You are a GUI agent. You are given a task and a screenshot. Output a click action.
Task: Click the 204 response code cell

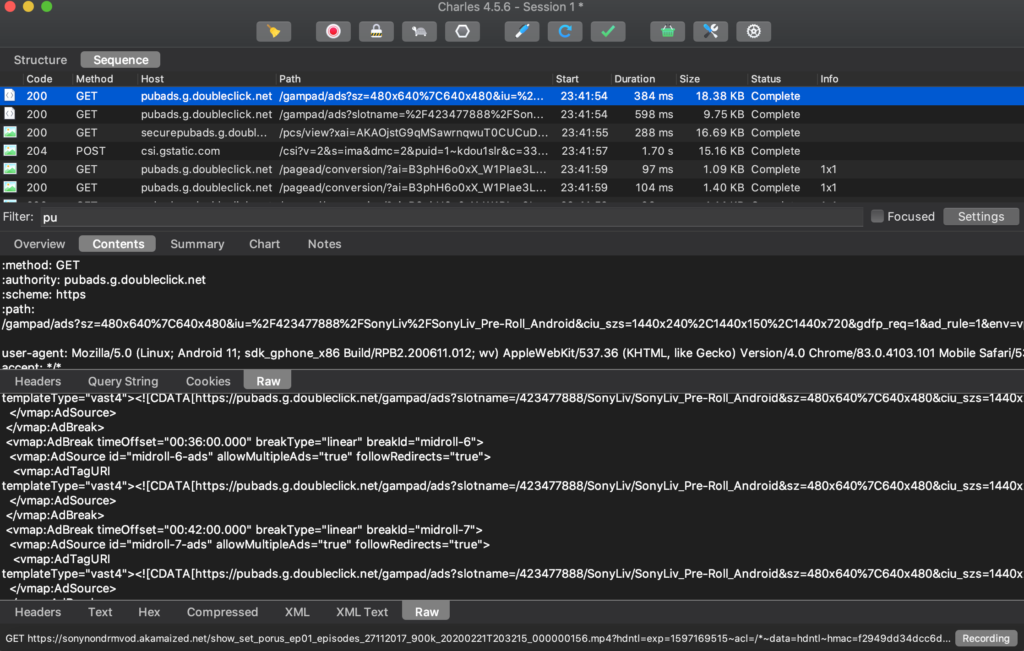point(37,151)
